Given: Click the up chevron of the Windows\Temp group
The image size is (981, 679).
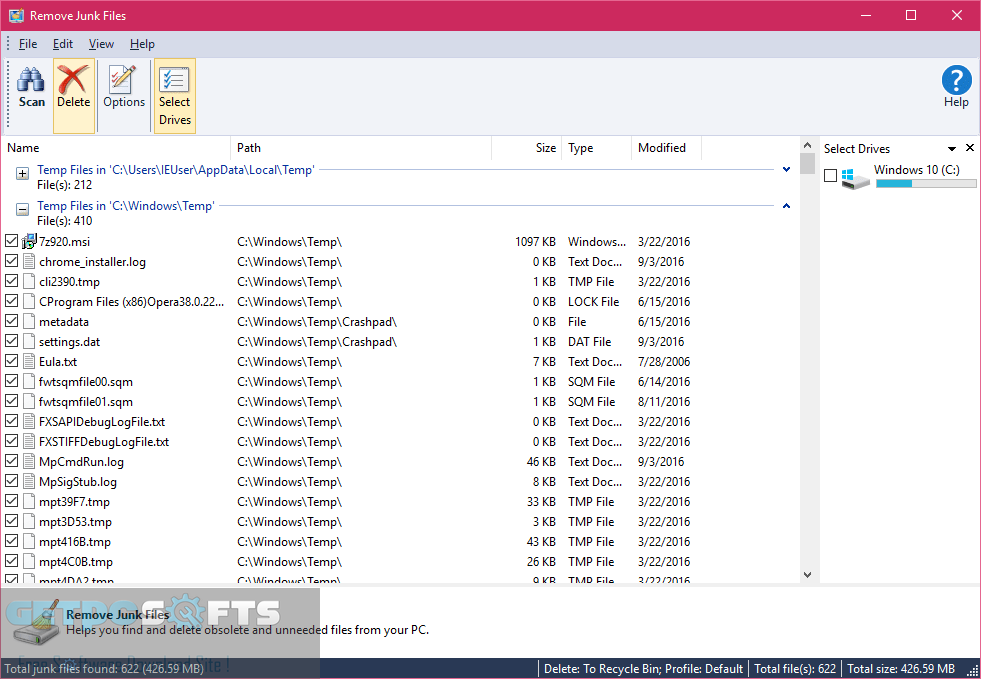Looking at the screenshot, I should 786,206.
